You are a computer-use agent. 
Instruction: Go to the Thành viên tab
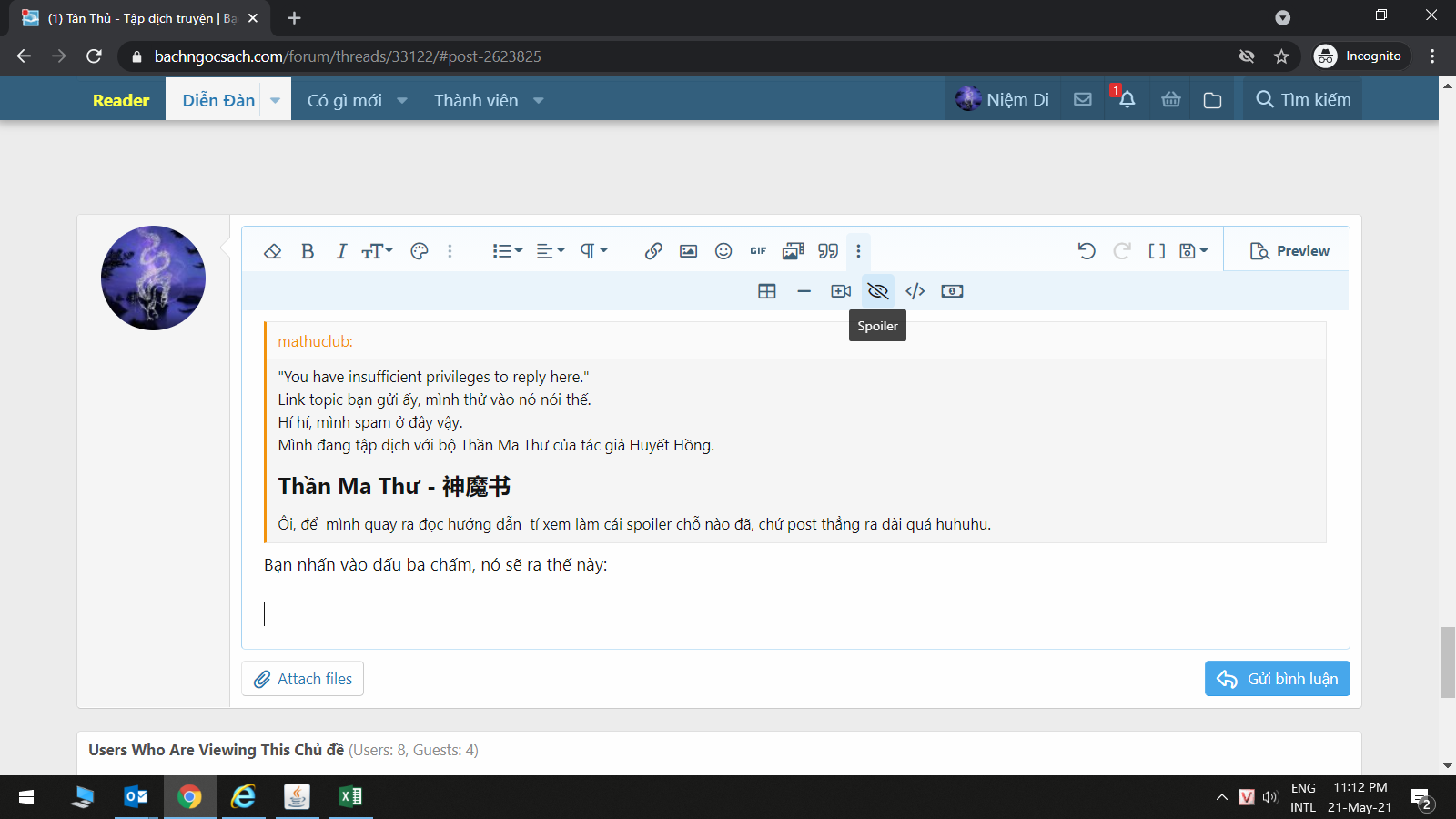(476, 100)
